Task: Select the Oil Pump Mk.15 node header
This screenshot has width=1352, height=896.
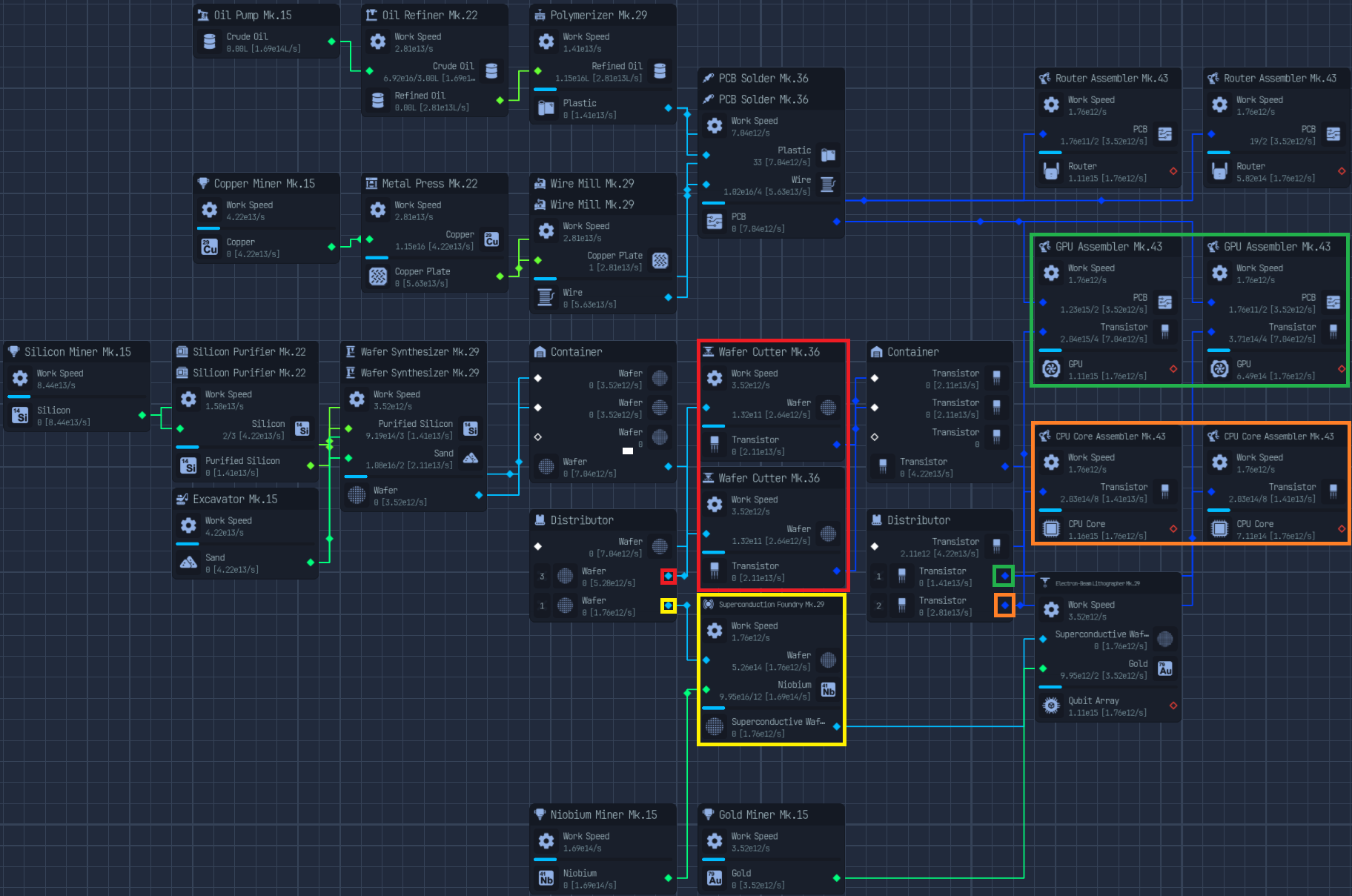Action: [267, 15]
